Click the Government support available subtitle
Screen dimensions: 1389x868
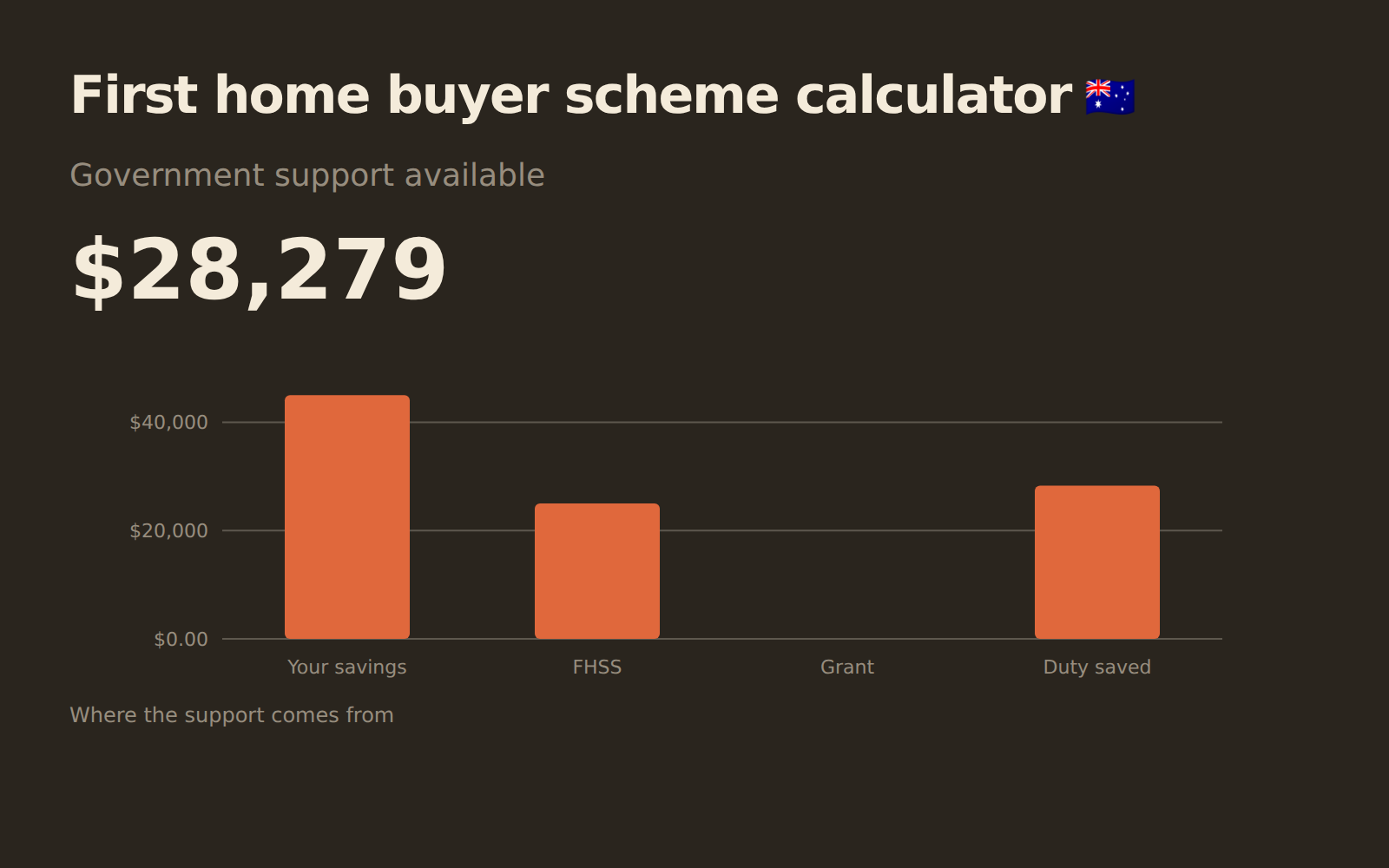click(307, 175)
